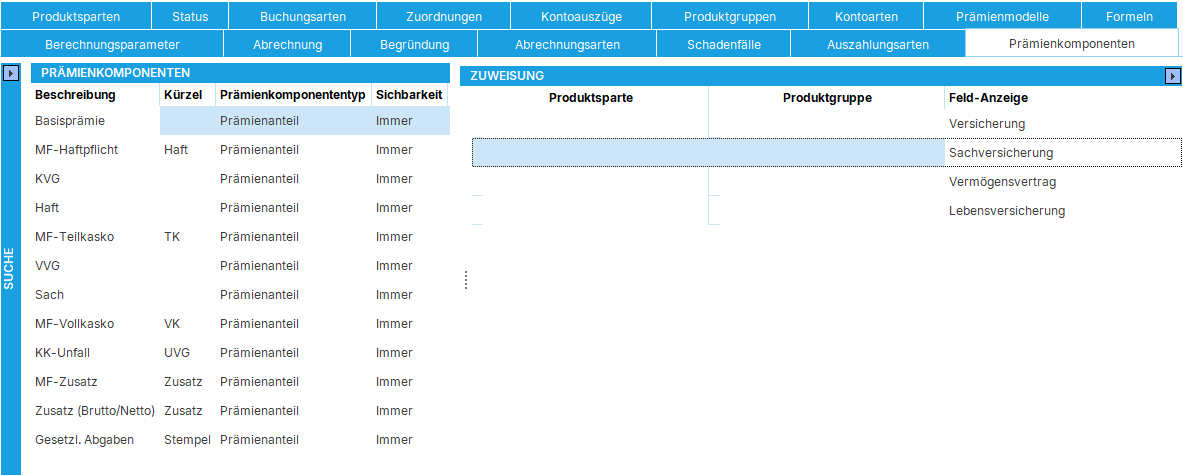Switch to the Kontoauszüge tab
The height and width of the screenshot is (476, 1183).
pyautogui.click(x=580, y=16)
